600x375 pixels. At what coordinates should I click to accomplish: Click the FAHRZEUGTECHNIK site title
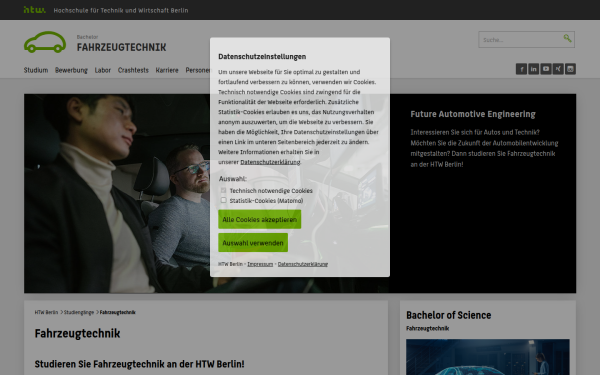coord(121,47)
